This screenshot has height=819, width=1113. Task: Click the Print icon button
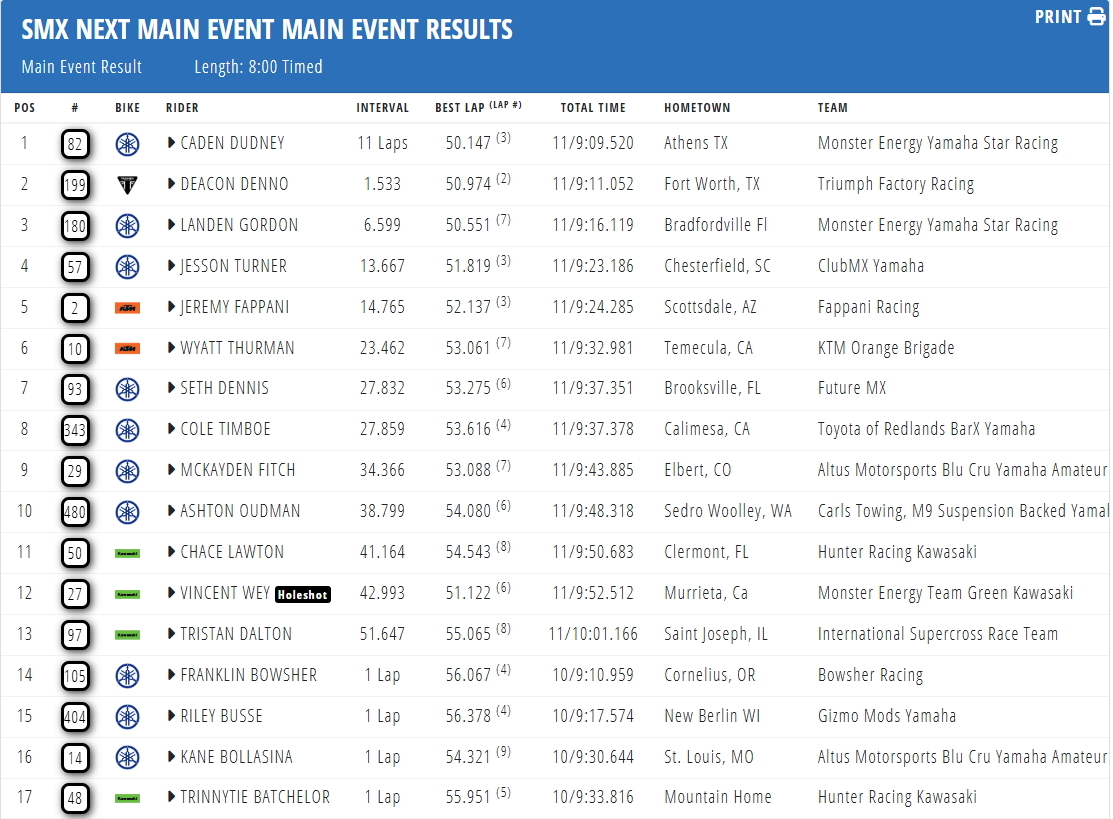point(1070,16)
